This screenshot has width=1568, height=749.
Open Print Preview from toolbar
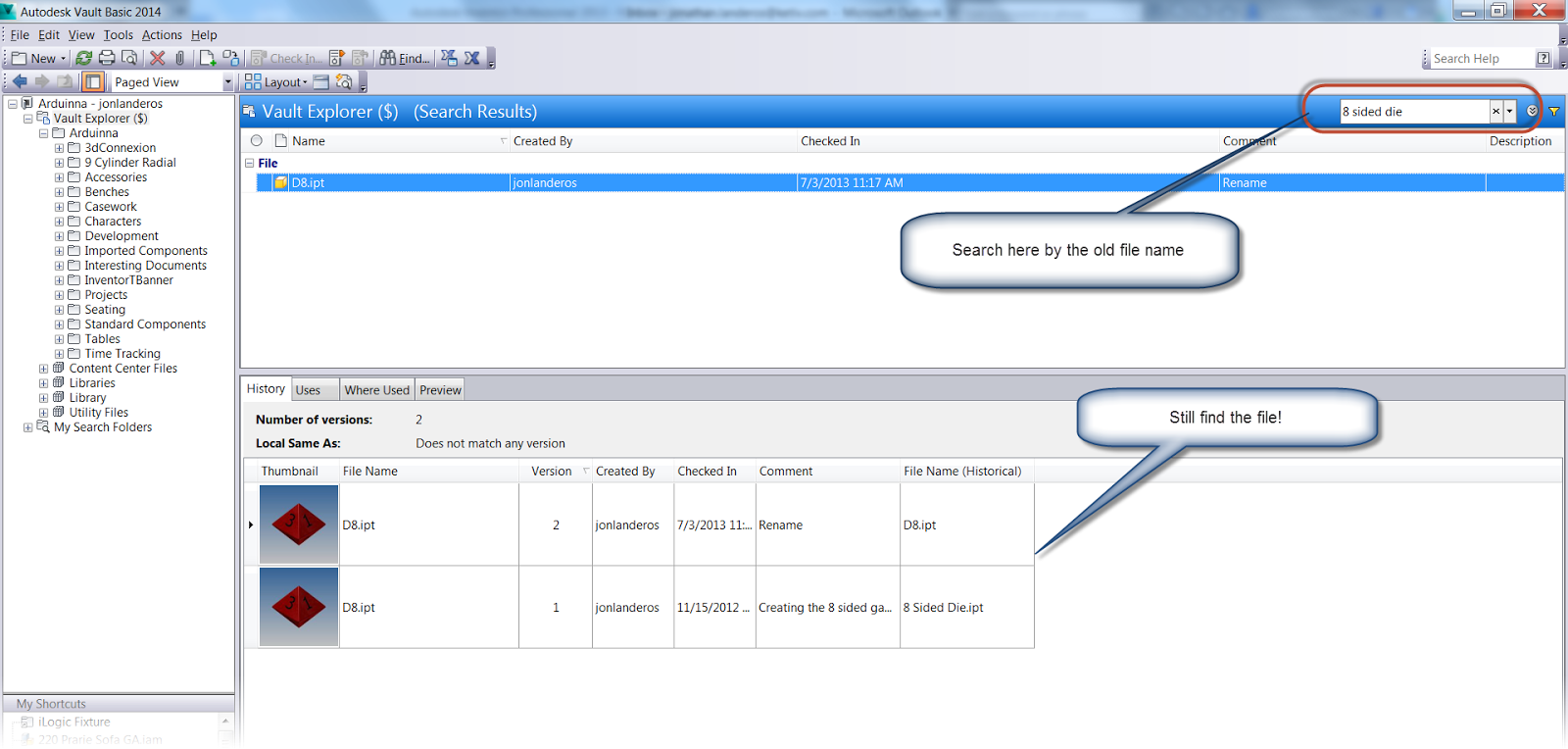pos(128,58)
